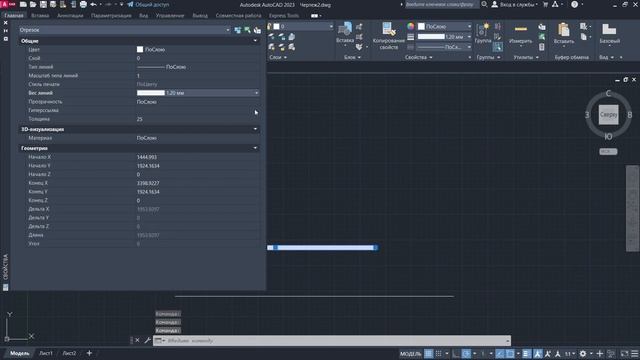Screen dimensions: 640x360
Task: Click the command line input field
Action: pos(335,340)
